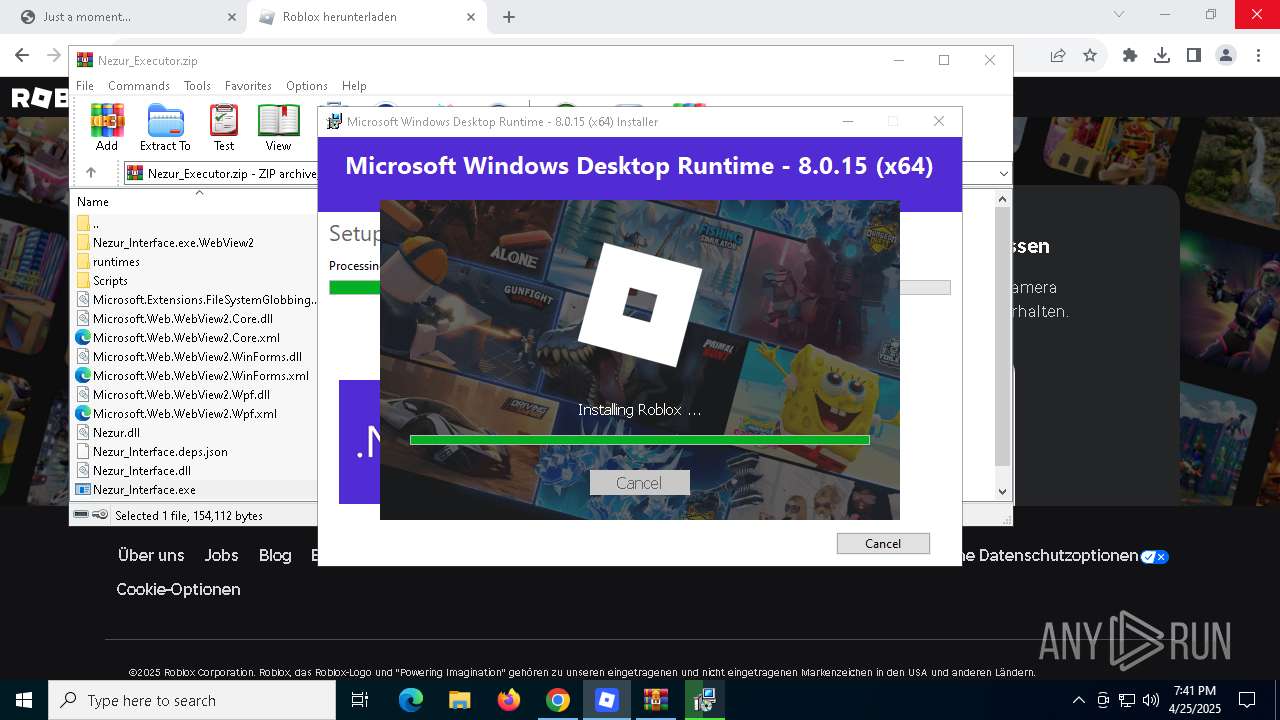Close the 'Just a moment...' tab
The height and width of the screenshot is (720, 1280).
click(232, 17)
